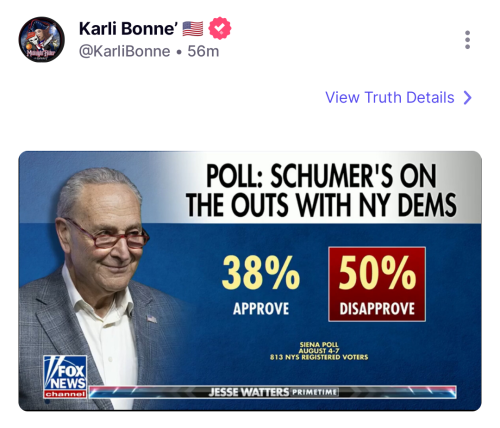The image size is (500, 428).
Task: Click Karli Bonne's profile avatar
Action: (41, 39)
